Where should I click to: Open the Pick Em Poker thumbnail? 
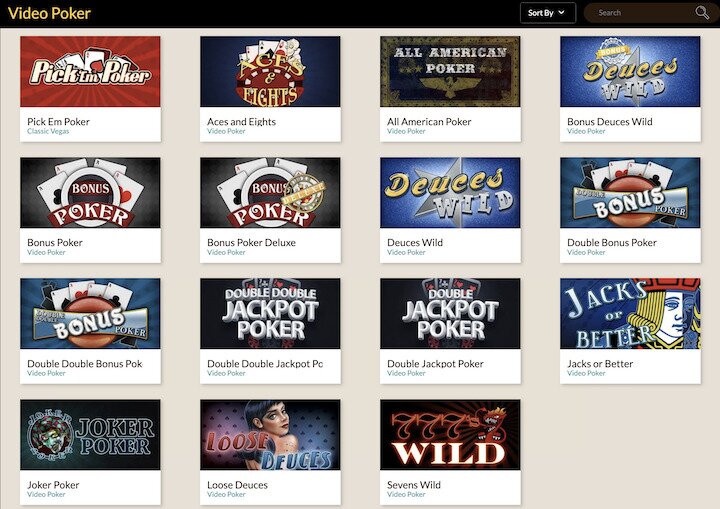[x=90, y=72]
